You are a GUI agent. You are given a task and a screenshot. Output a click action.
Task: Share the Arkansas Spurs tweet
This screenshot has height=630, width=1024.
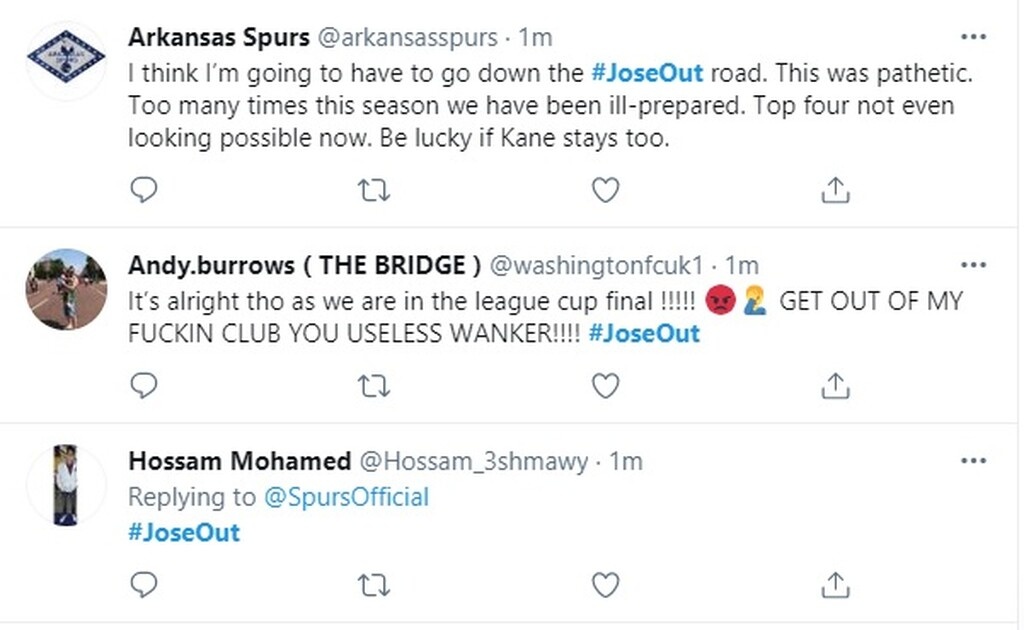point(836,189)
